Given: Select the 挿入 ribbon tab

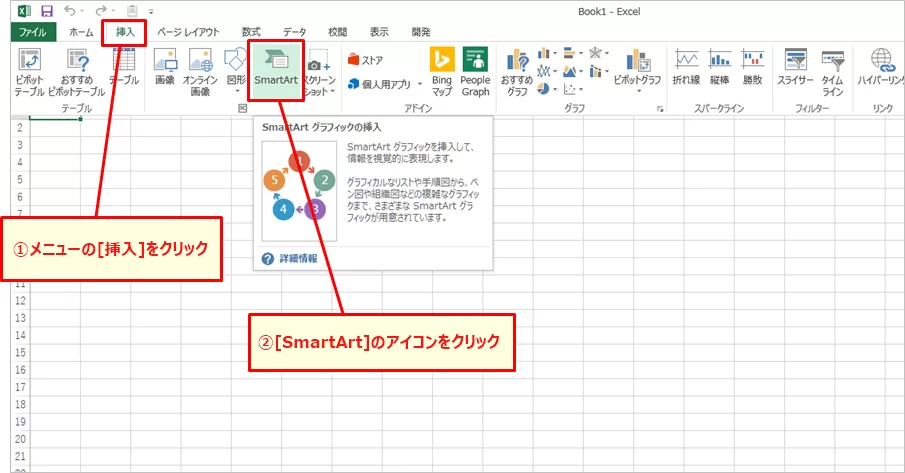Looking at the screenshot, I should tap(125, 32).
